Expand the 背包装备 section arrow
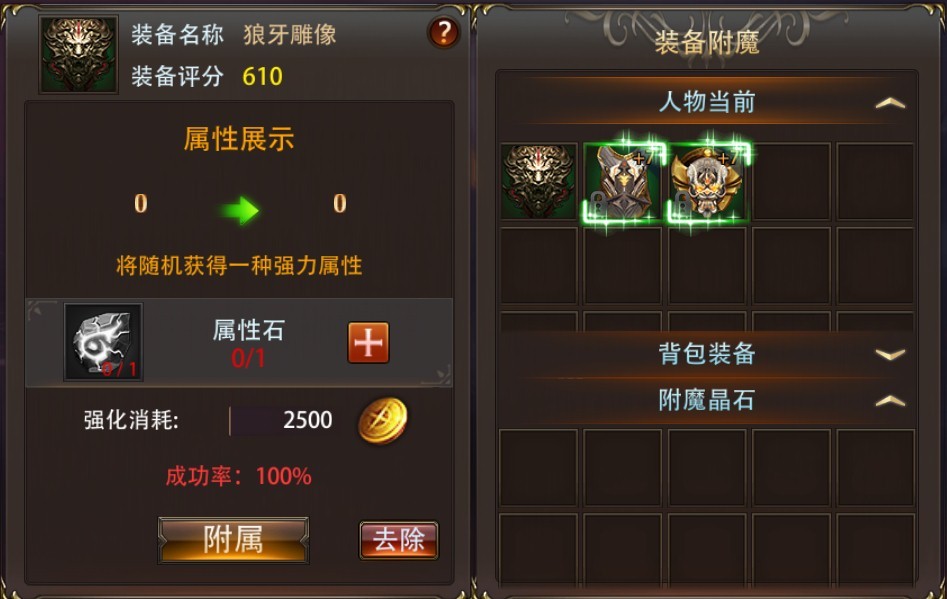 click(x=890, y=354)
